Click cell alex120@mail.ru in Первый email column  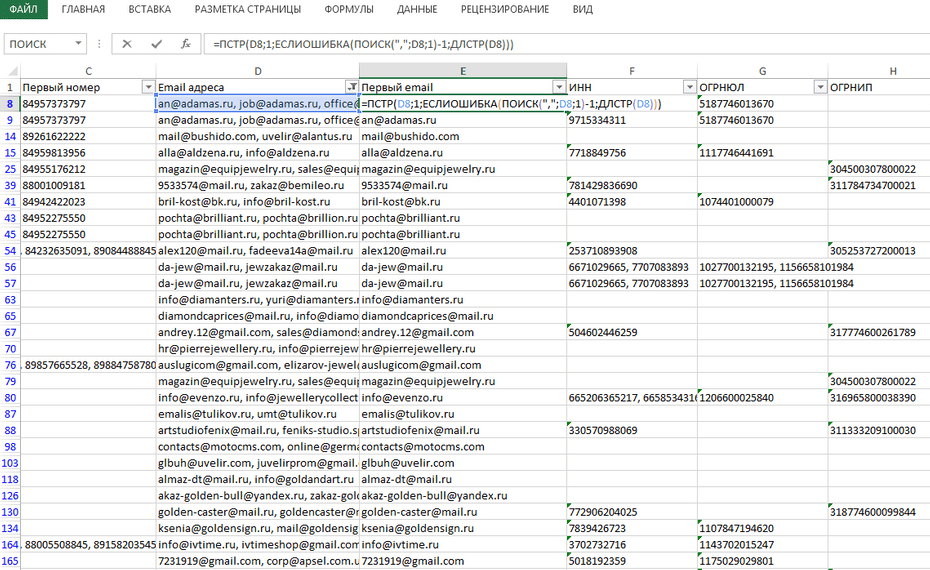(463, 251)
